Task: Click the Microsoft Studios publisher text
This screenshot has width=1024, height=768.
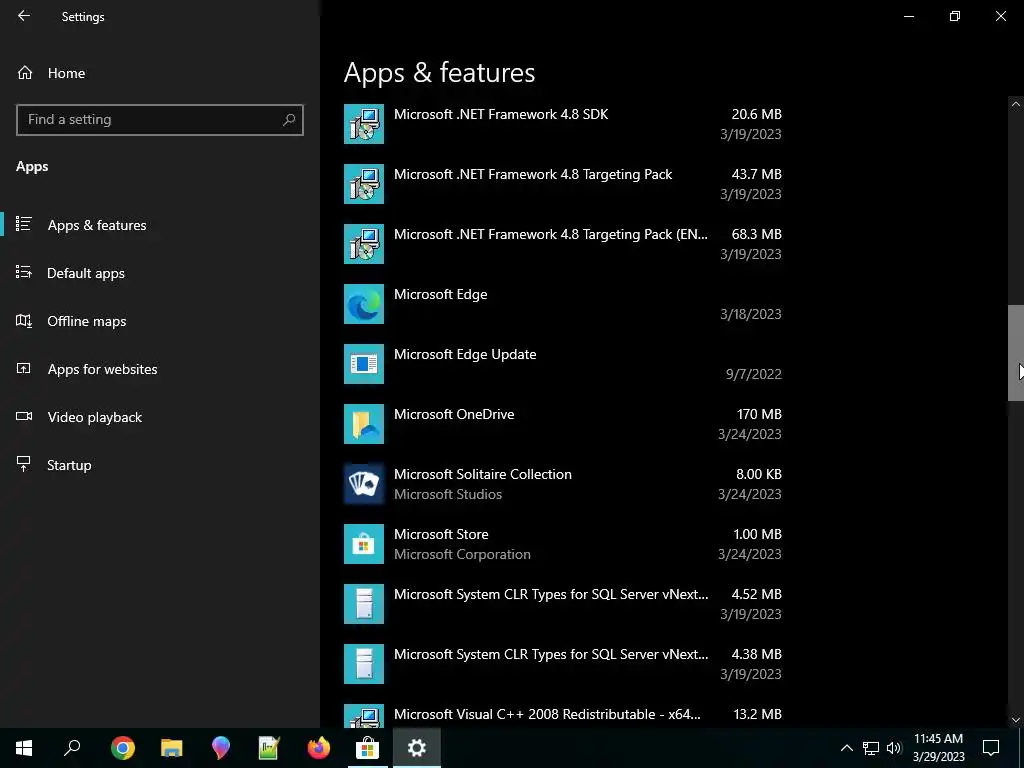Action: [448, 494]
